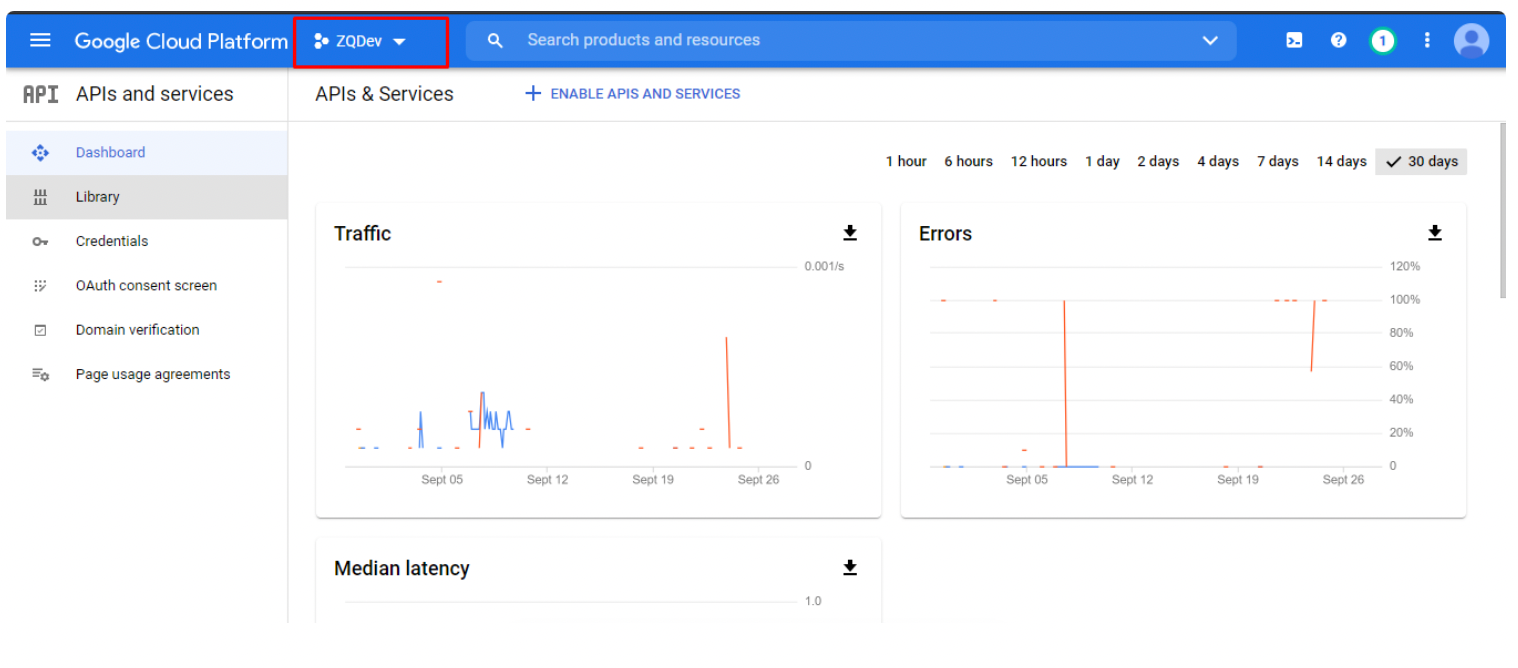This screenshot has width=1518, height=668.
Task: Expand the search bar dropdown arrow
Action: point(1210,41)
